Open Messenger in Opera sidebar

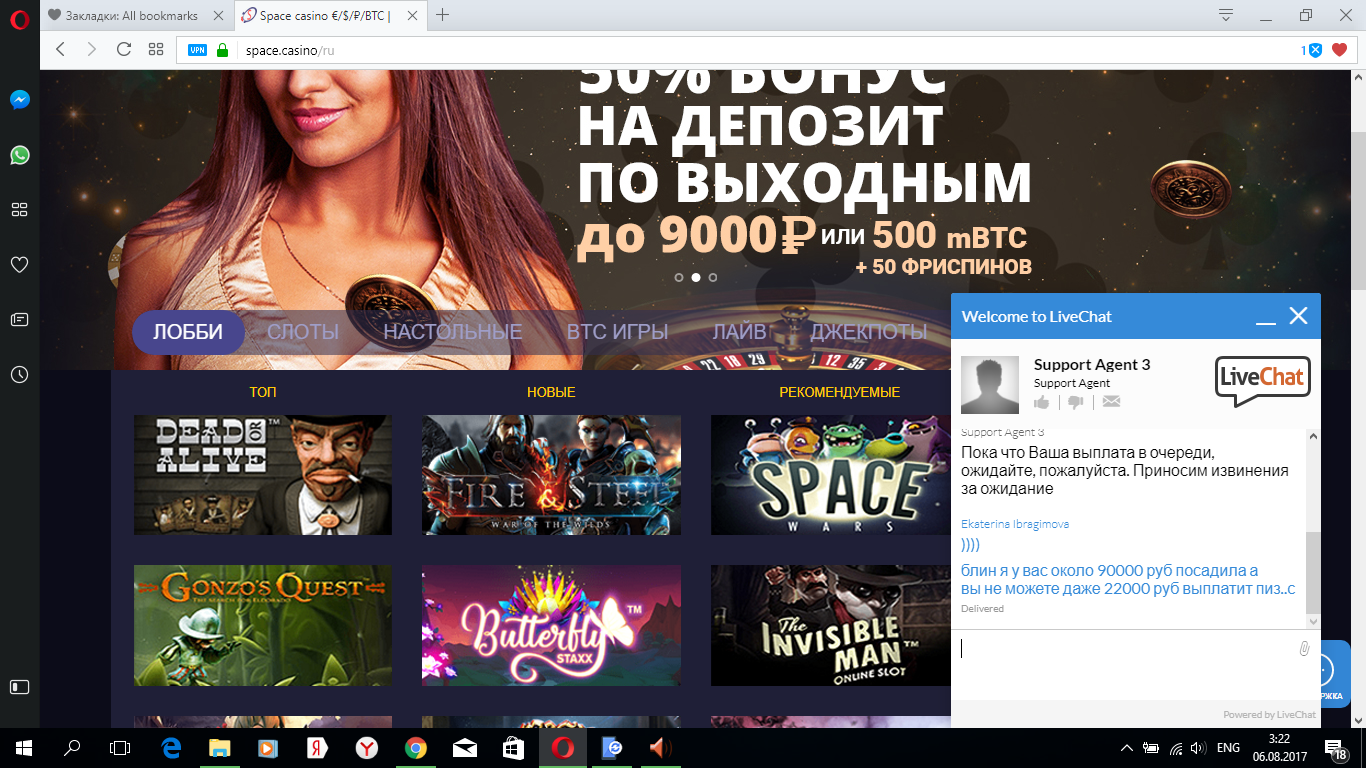[19, 100]
